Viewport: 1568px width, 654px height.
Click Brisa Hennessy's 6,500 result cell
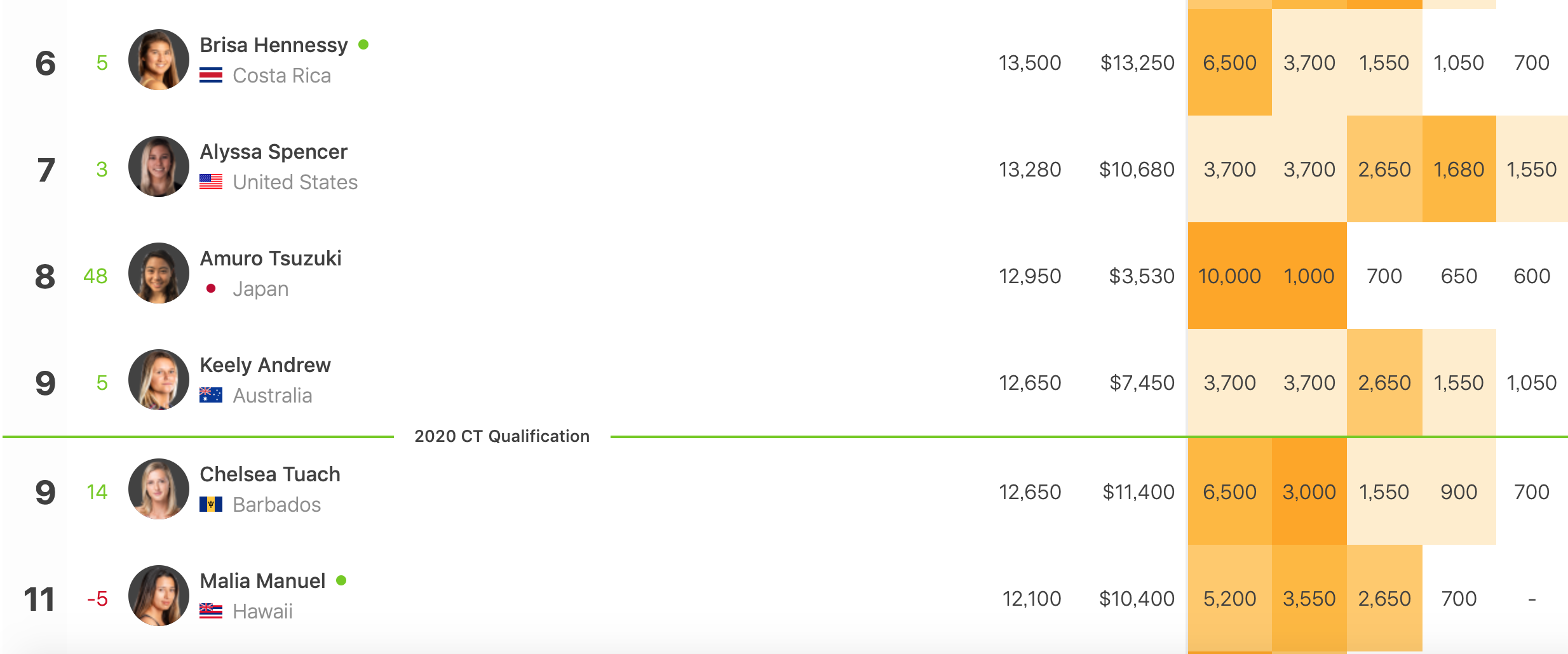[x=1229, y=63]
